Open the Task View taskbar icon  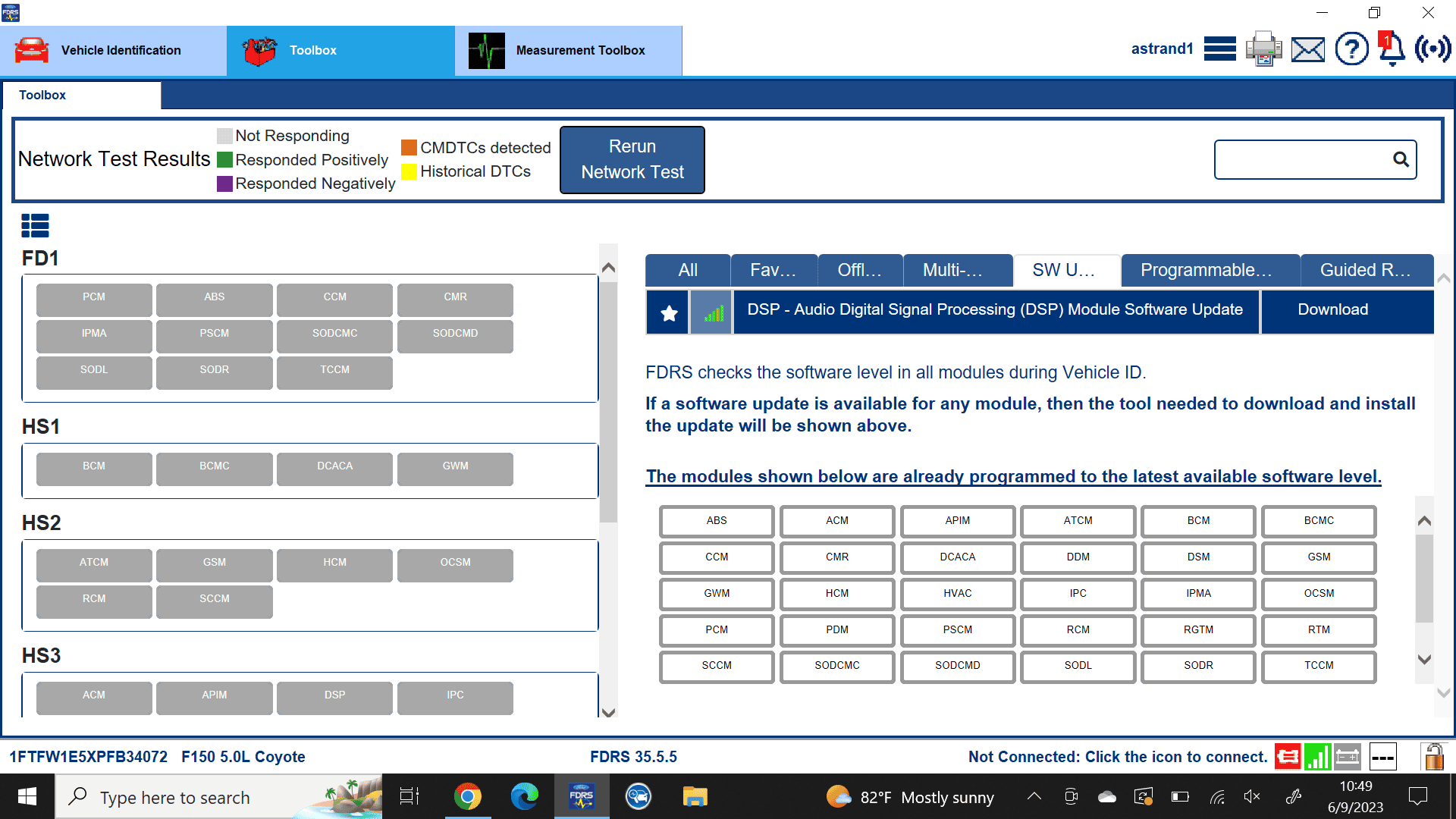409,796
